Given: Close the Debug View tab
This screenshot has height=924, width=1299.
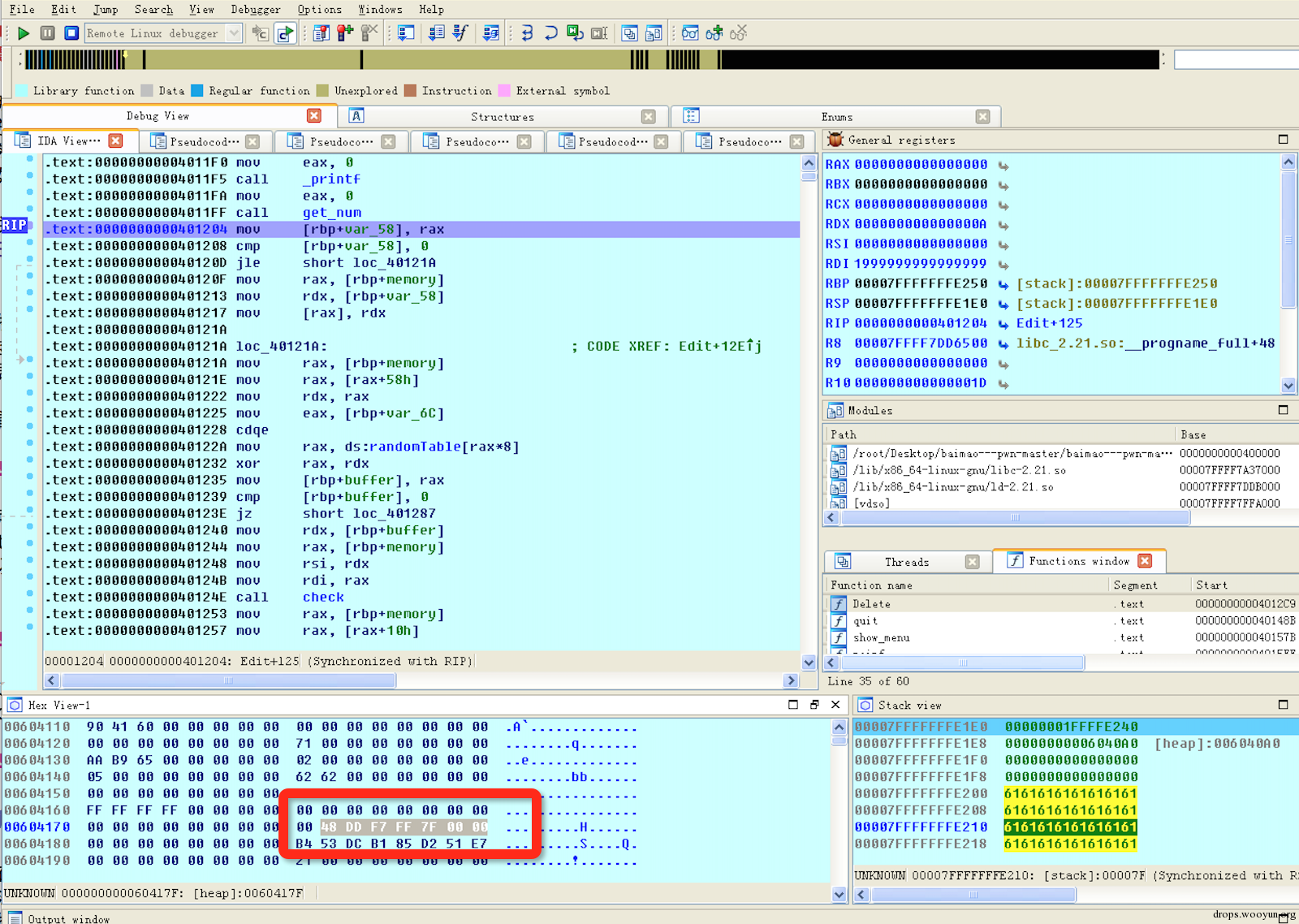Looking at the screenshot, I should click(x=314, y=116).
